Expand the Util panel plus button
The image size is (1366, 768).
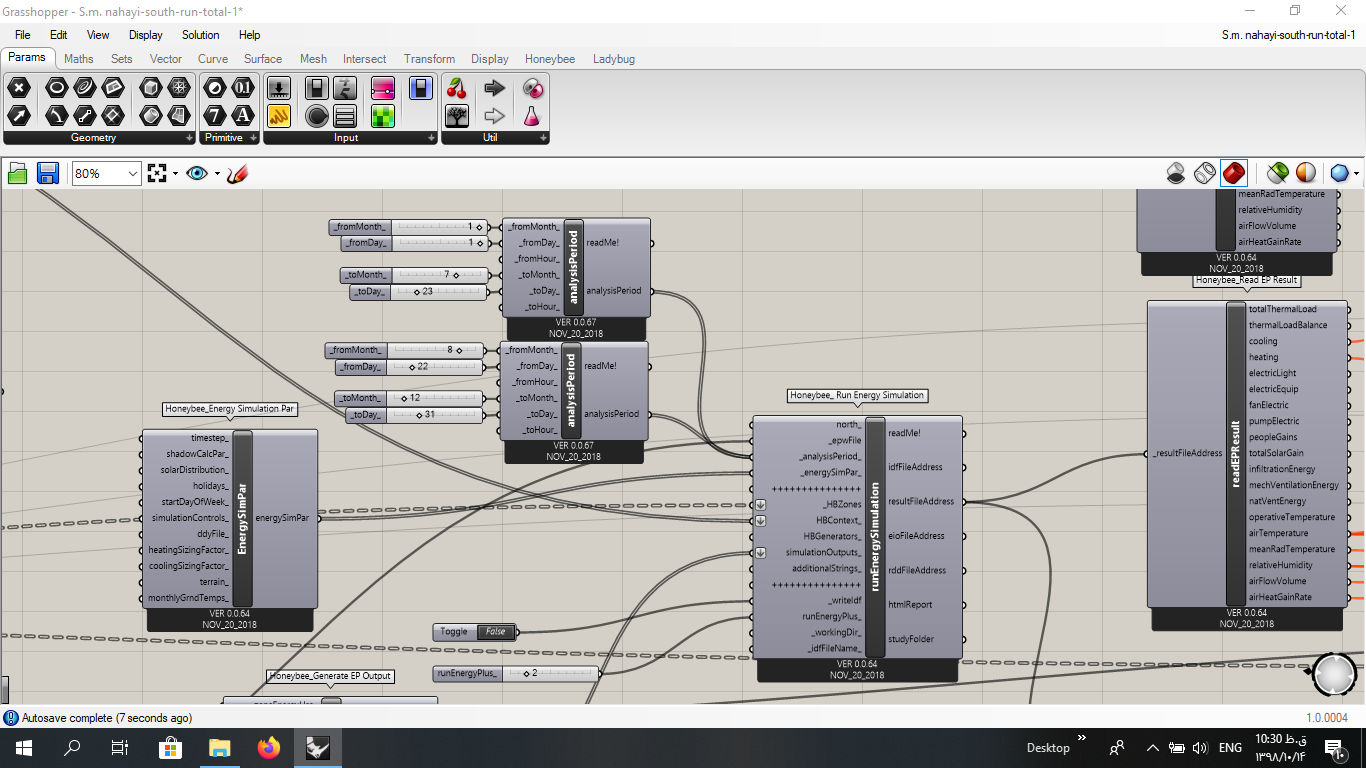coord(543,138)
